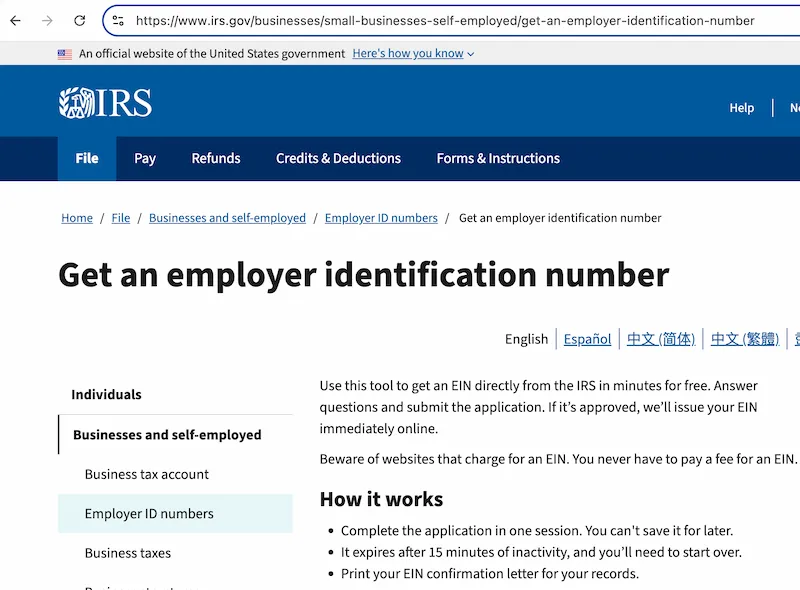
Task: Reload the current IRS page
Action: 80,20
